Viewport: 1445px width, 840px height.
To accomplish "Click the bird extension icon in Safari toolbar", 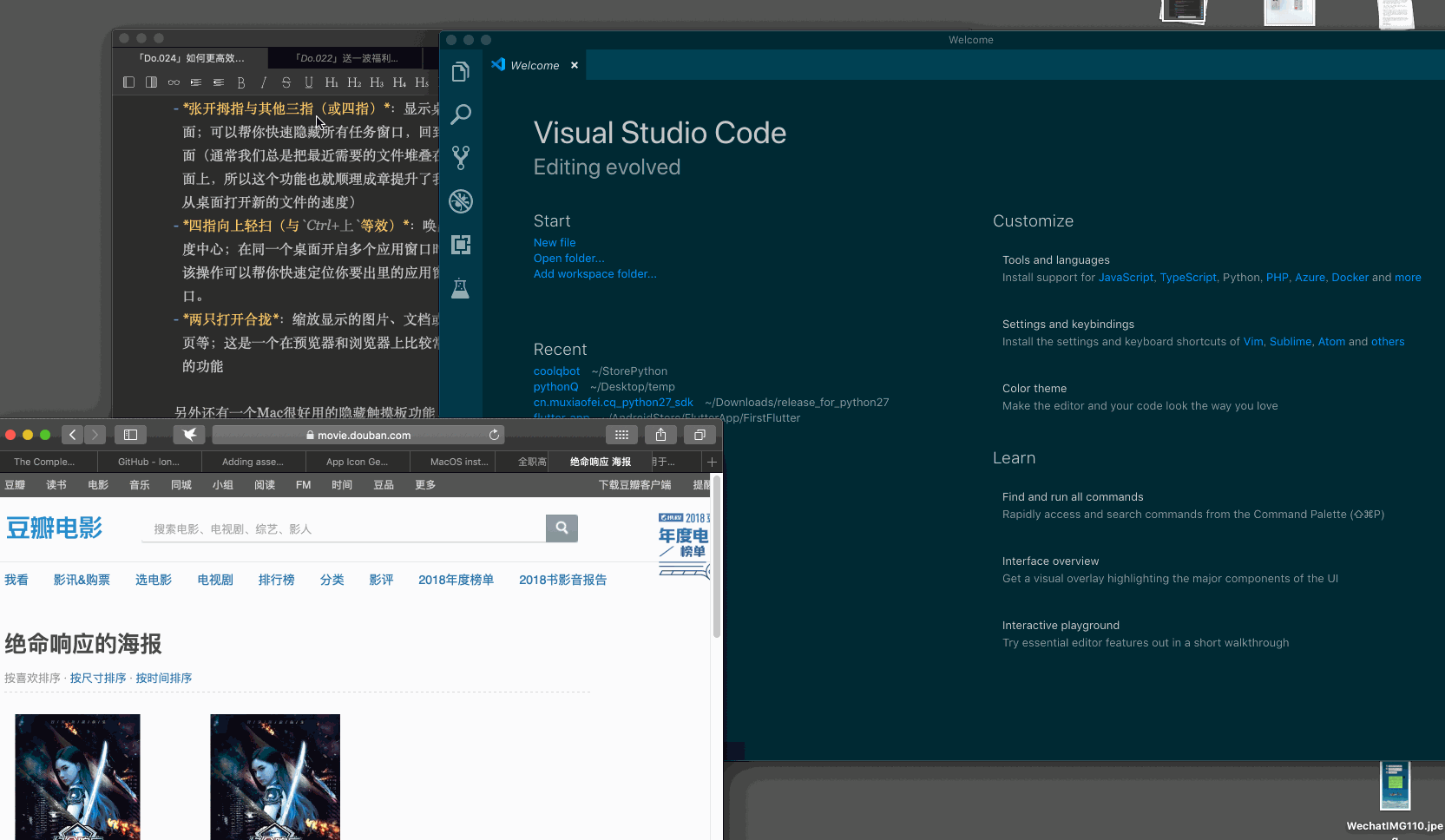I will pos(189,435).
